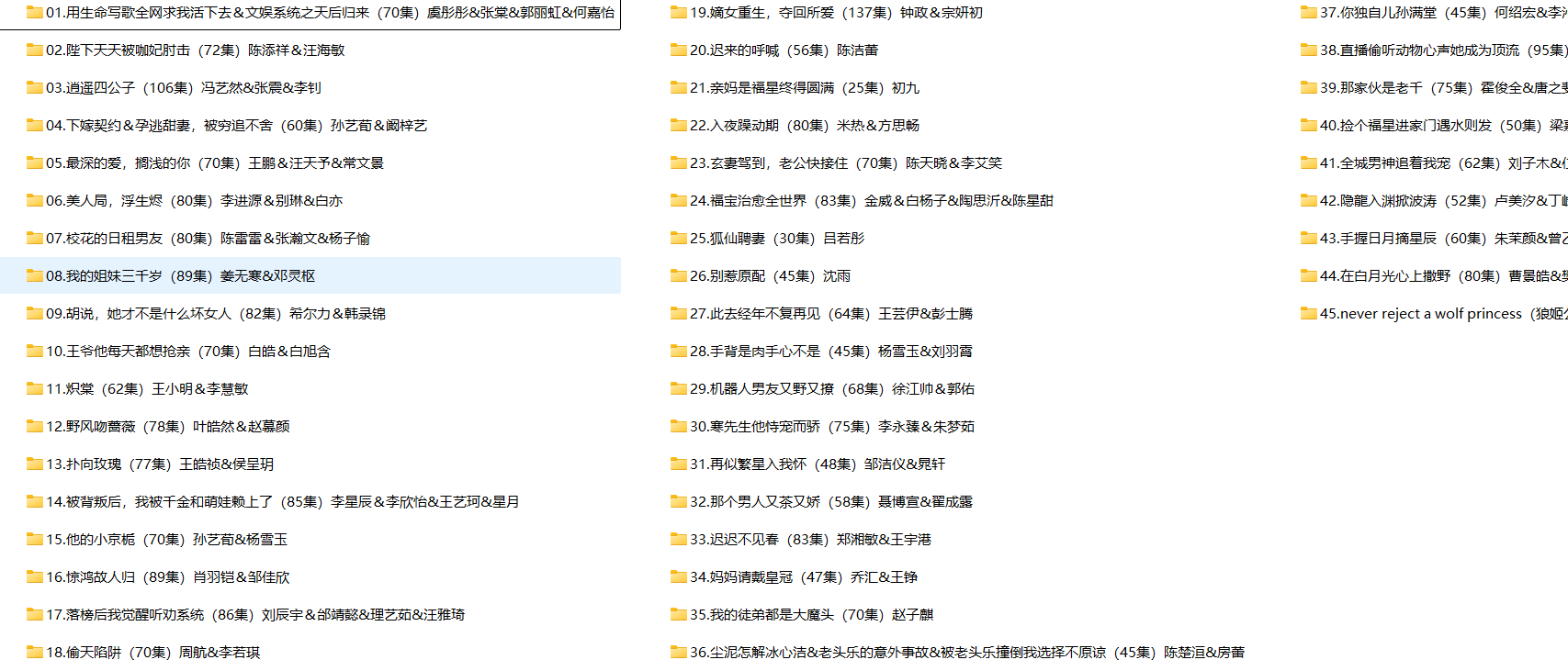Click the folder icon beside 25.狐仙聘妻
1568x671 pixels.
click(x=679, y=238)
